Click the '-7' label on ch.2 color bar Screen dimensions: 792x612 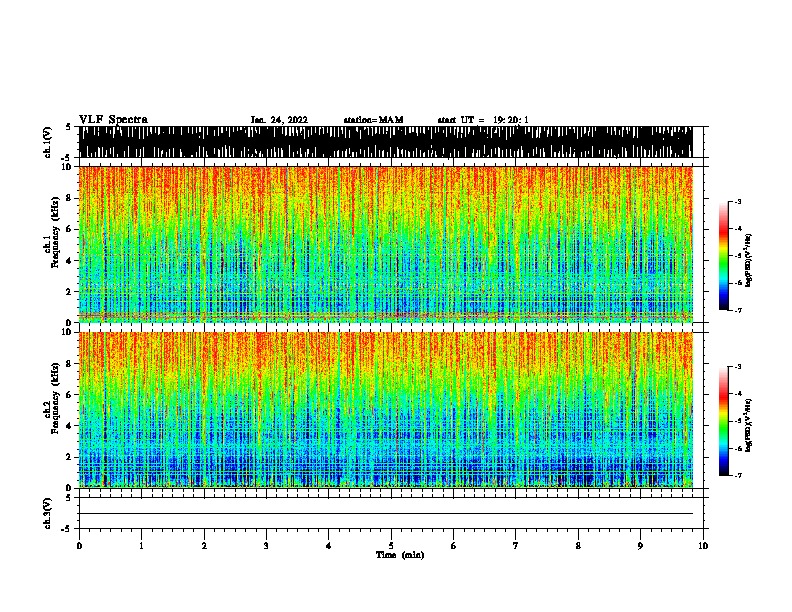[738, 476]
